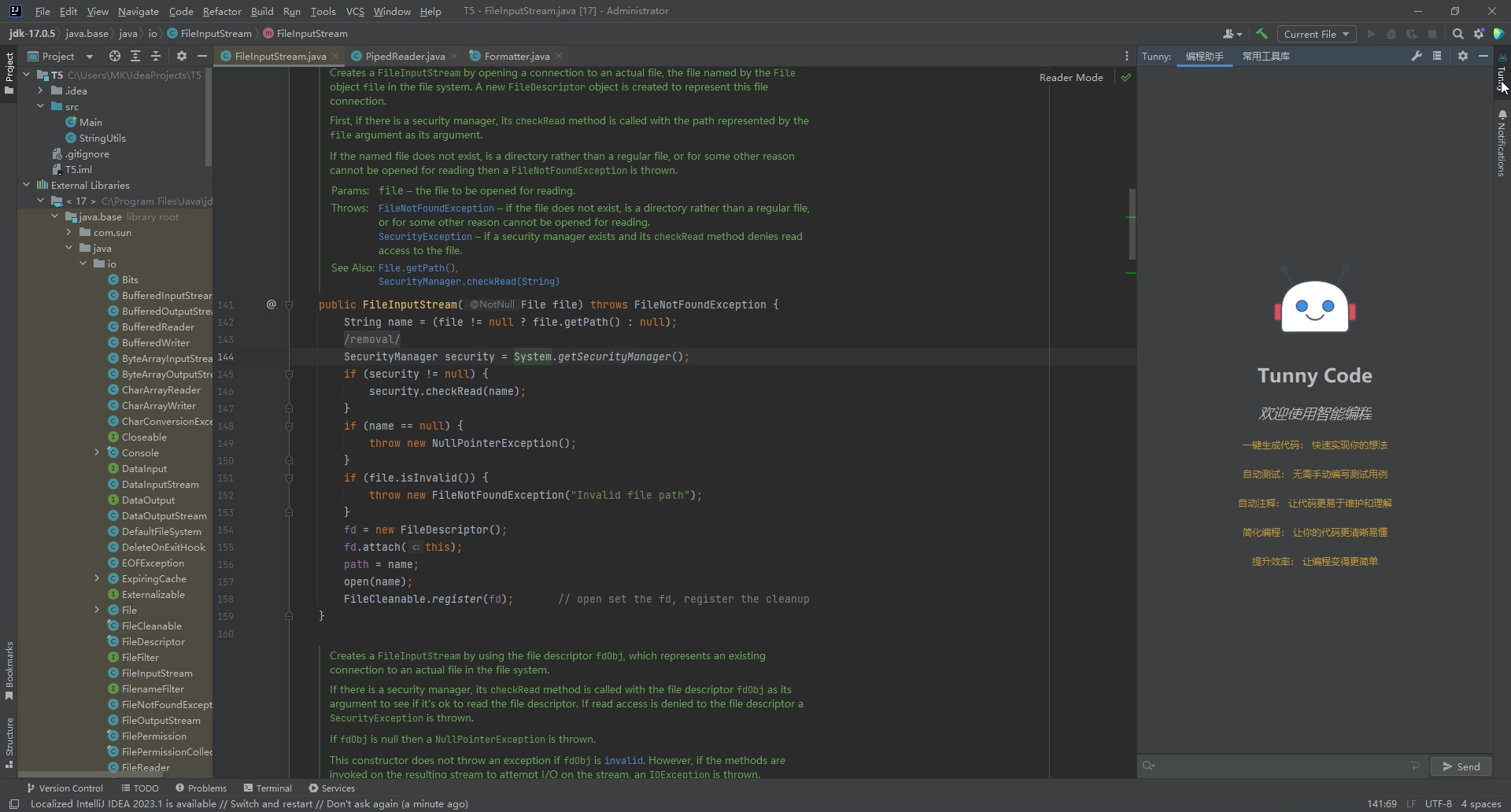
Task: Open Project panel options gear
Action: (x=182, y=56)
